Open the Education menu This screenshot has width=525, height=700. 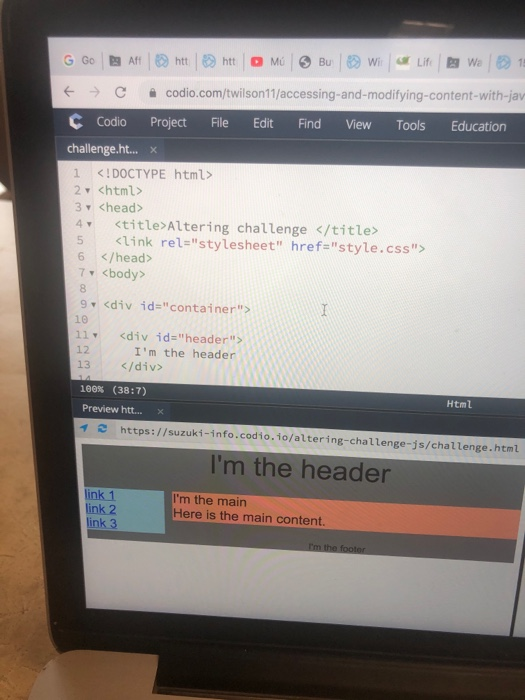point(478,126)
